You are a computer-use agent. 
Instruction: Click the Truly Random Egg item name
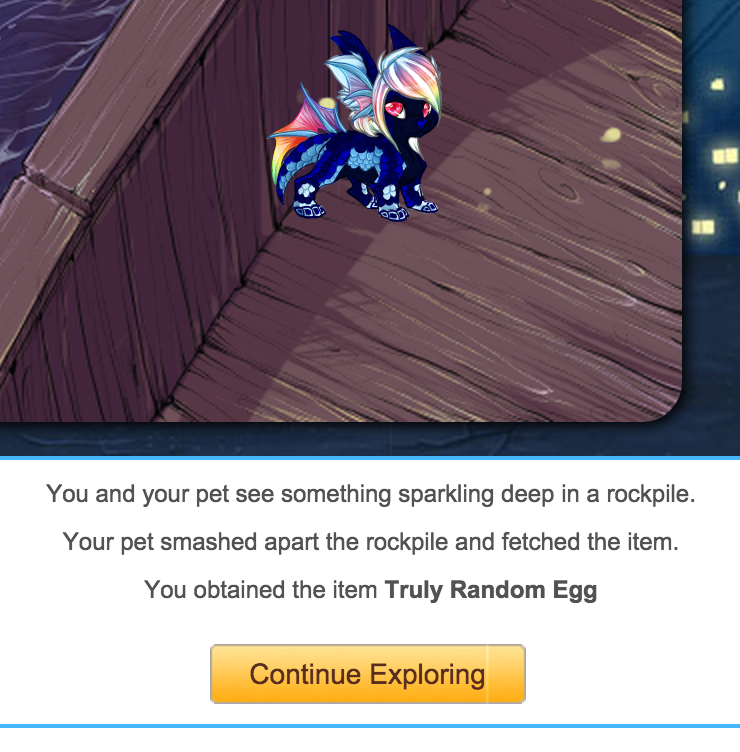coord(491,590)
